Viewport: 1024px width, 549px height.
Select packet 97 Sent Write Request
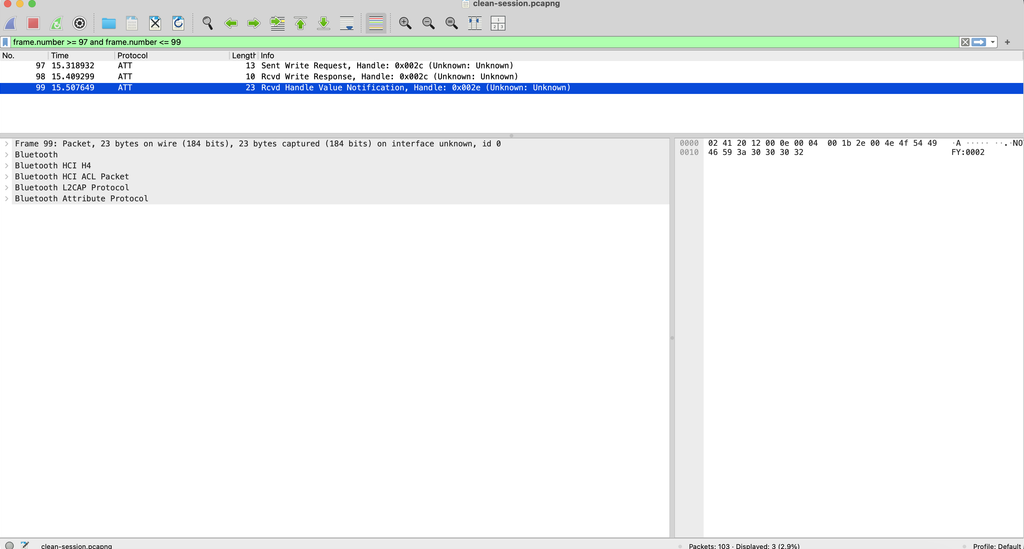511,65
